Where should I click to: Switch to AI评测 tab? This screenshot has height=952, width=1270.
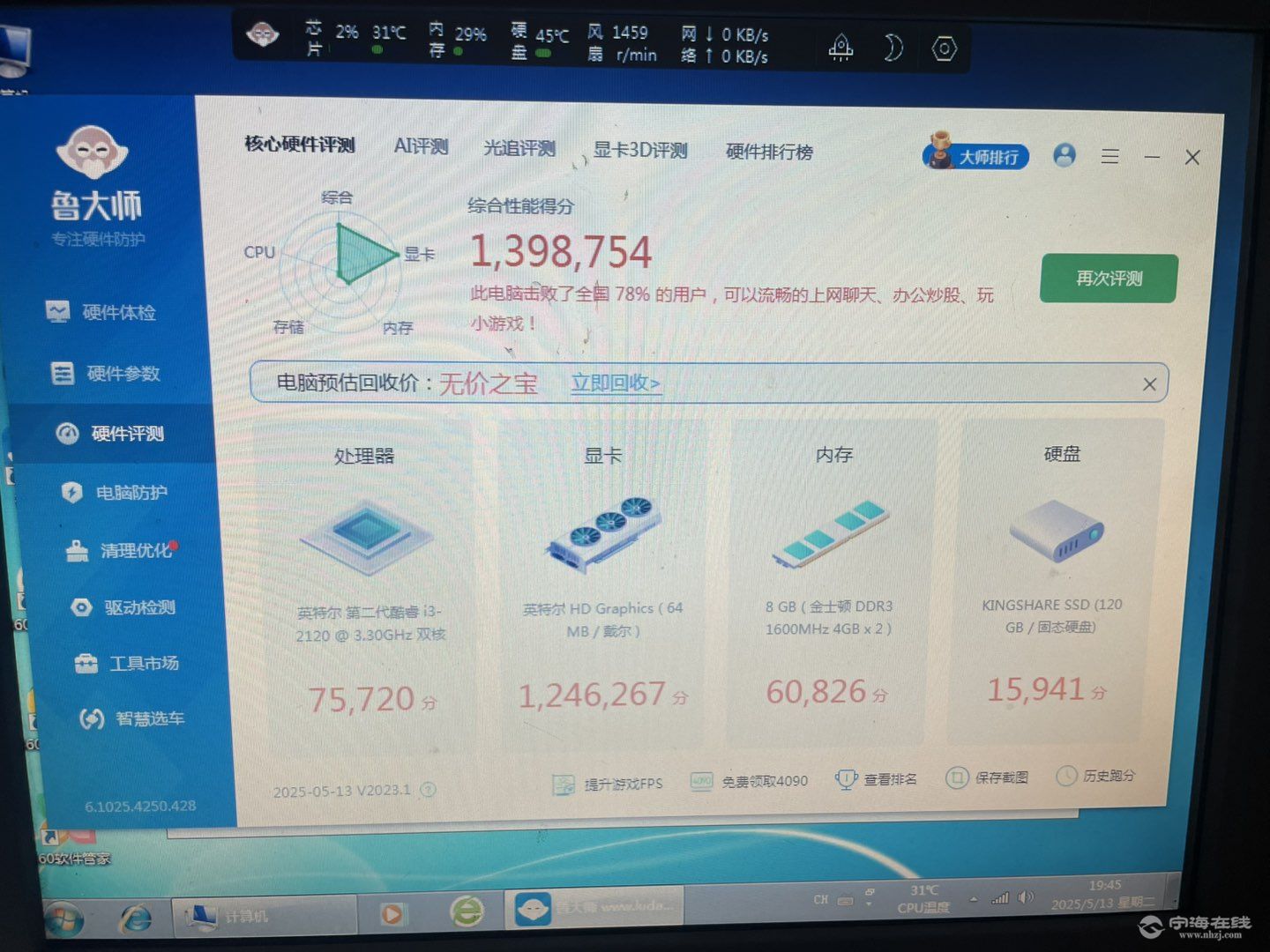[421, 146]
